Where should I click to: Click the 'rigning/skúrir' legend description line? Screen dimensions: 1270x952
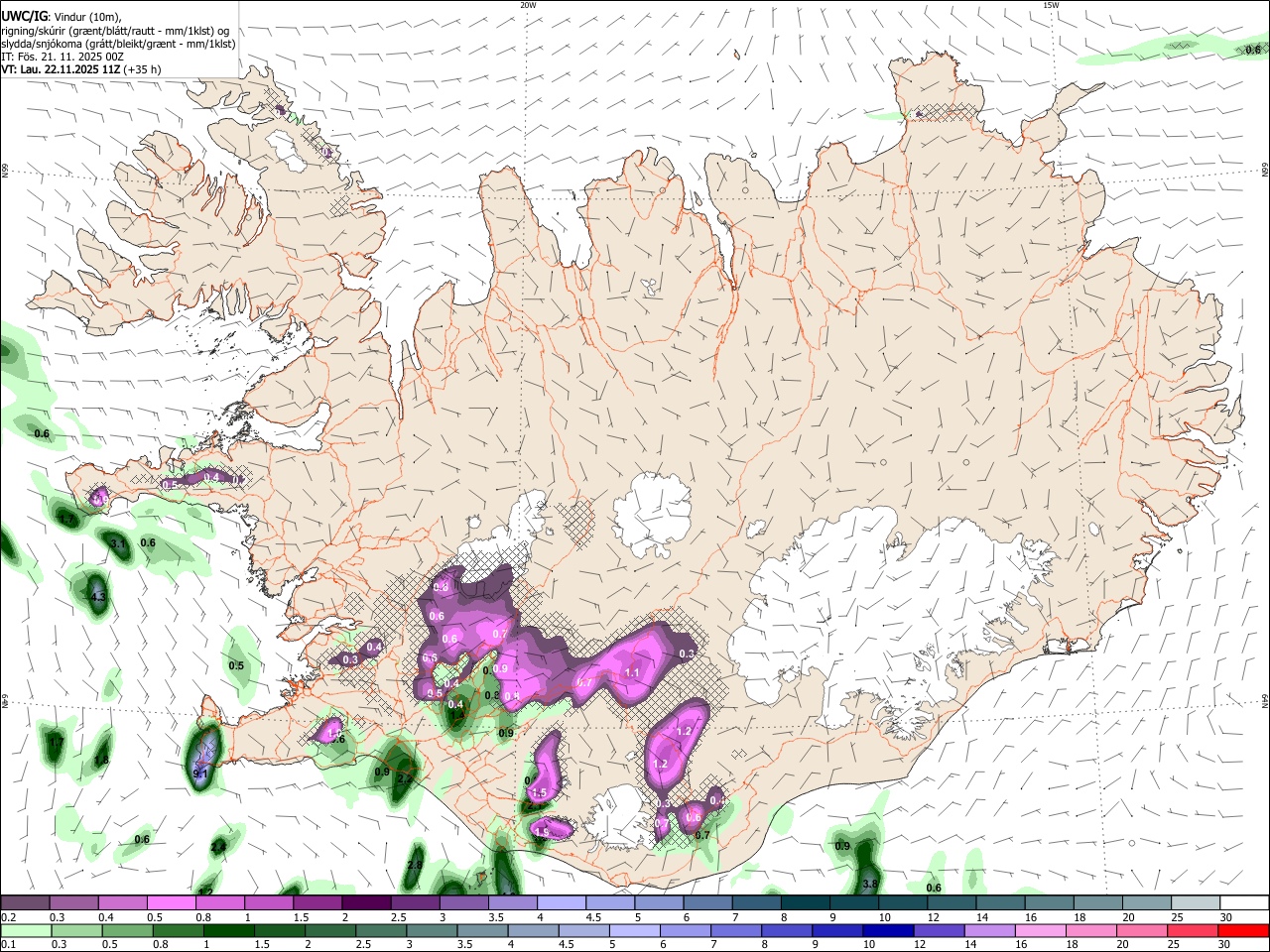click(x=115, y=31)
